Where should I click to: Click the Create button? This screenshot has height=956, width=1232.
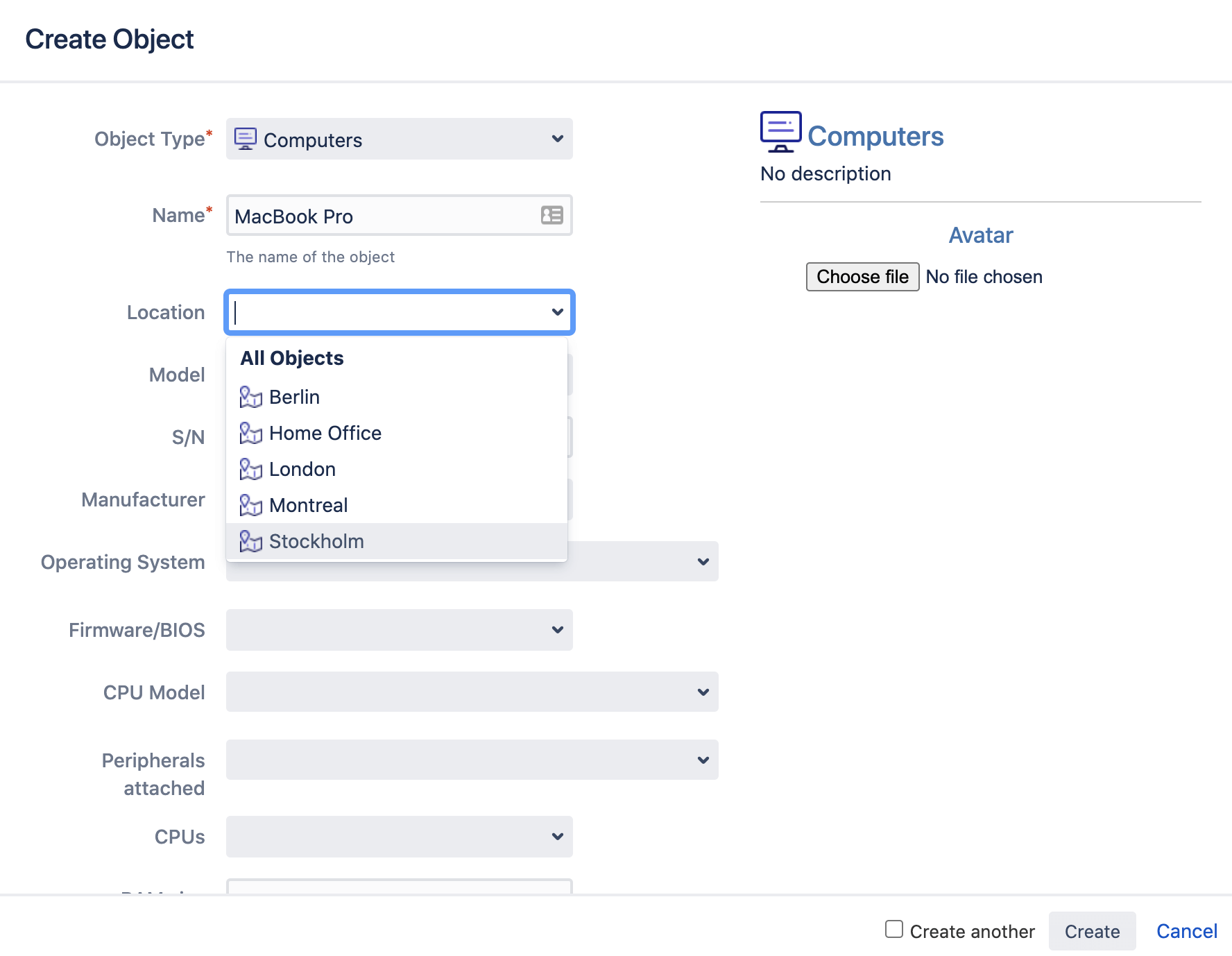[1092, 931]
